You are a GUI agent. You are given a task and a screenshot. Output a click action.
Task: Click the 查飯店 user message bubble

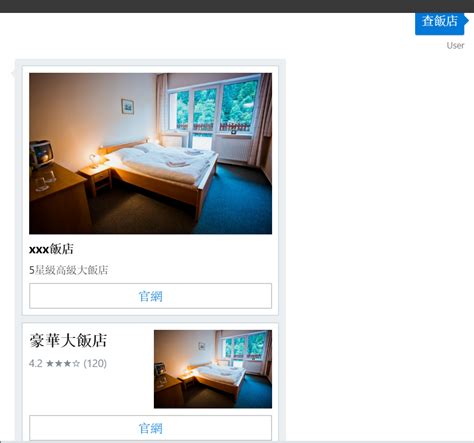point(439,22)
